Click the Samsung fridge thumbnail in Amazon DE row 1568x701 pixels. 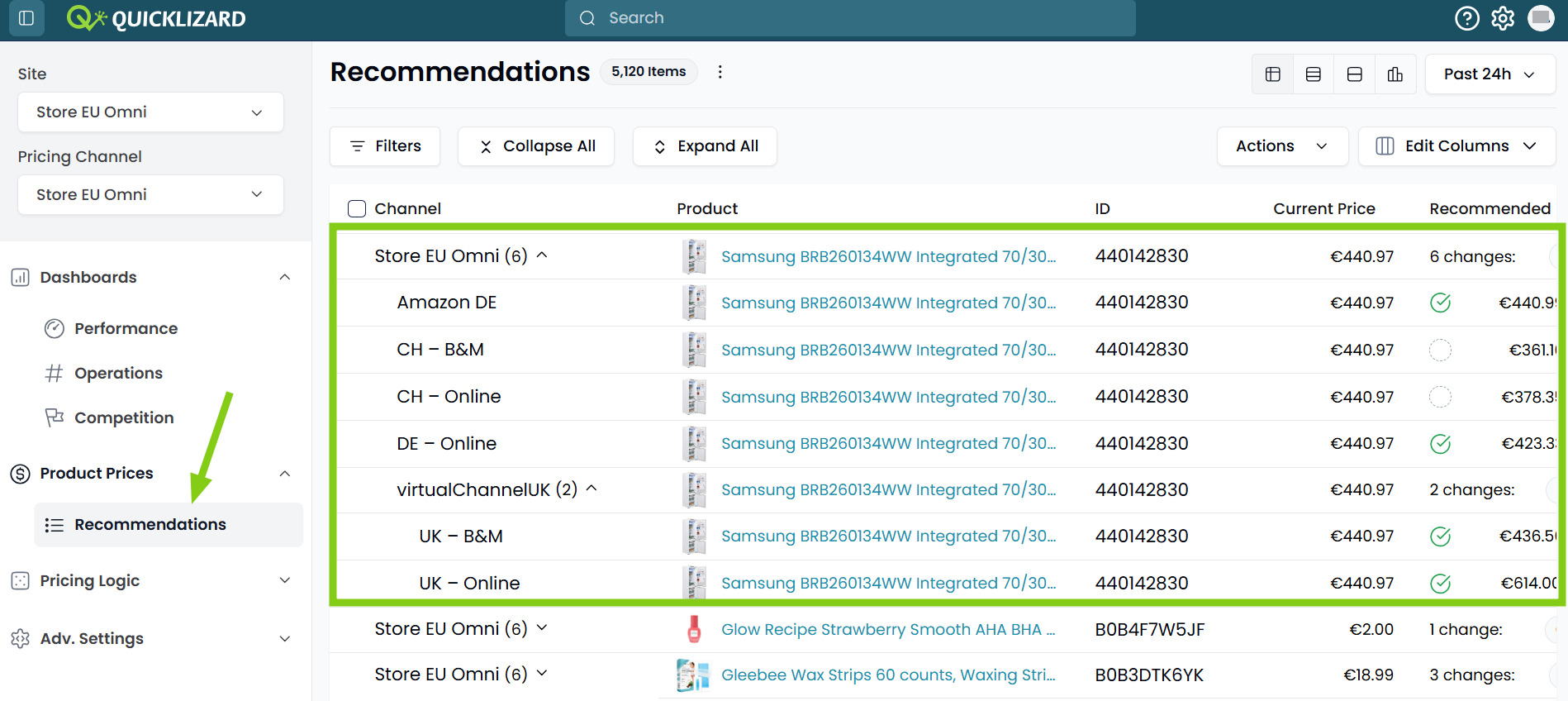[695, 303]
